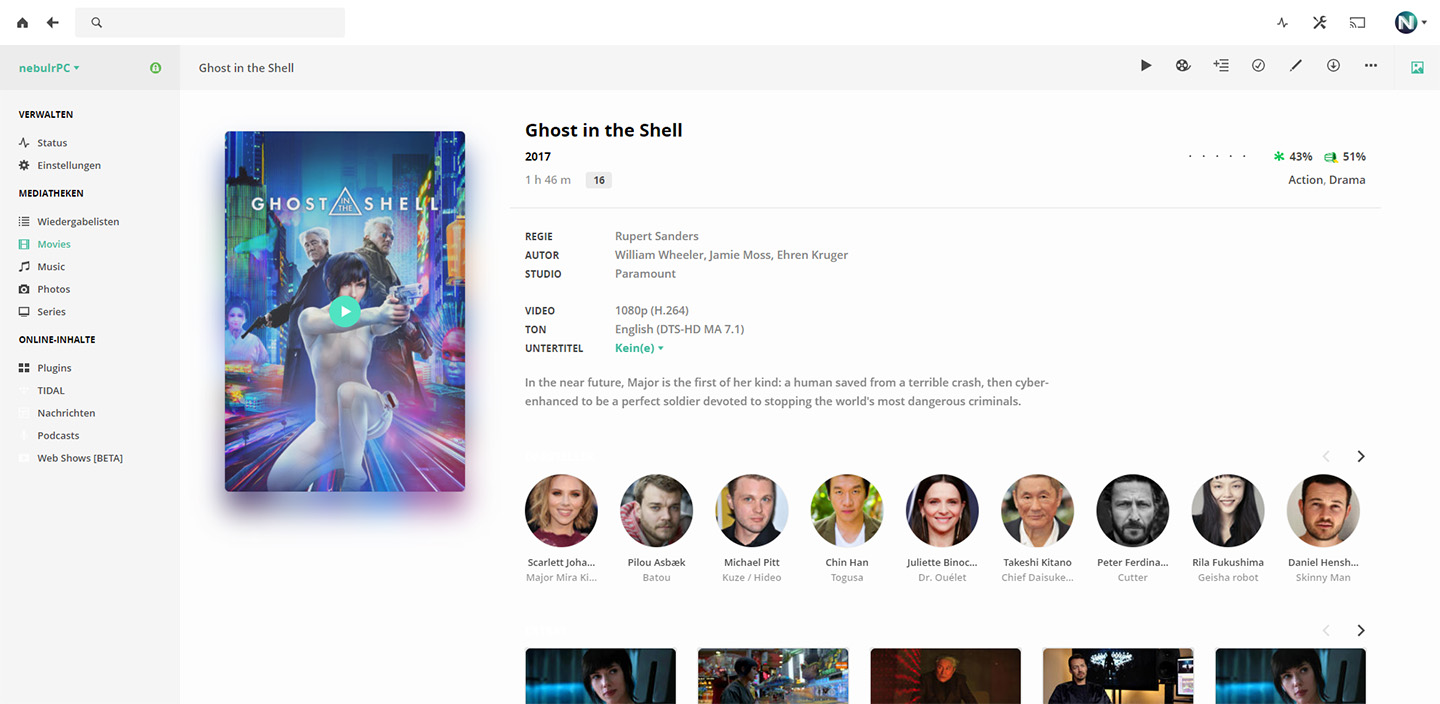Click the back arrow in top bar

pyautogui.click(x=53, y=22)
